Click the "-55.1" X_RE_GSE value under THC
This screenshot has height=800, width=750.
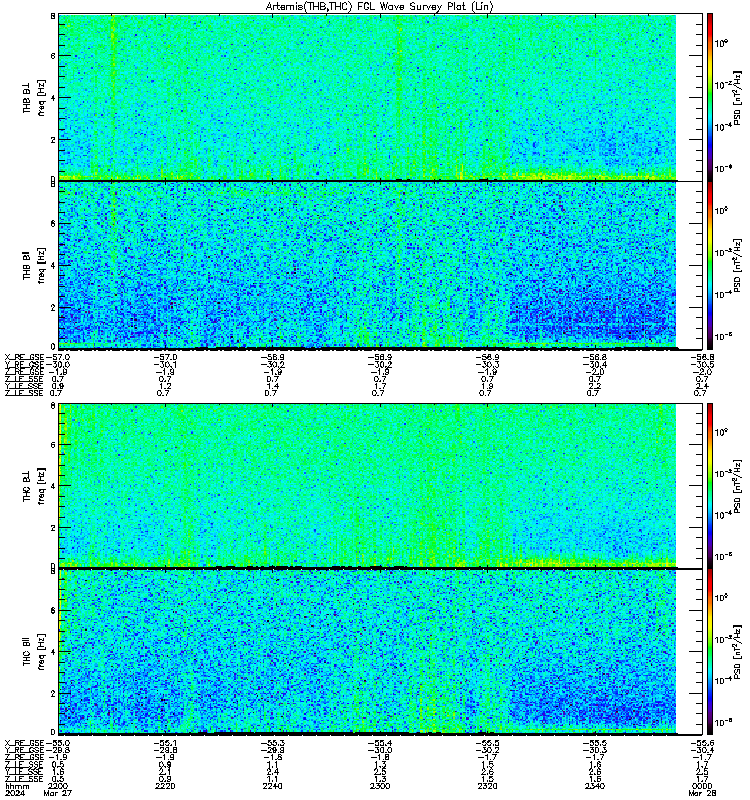point(165,743)
